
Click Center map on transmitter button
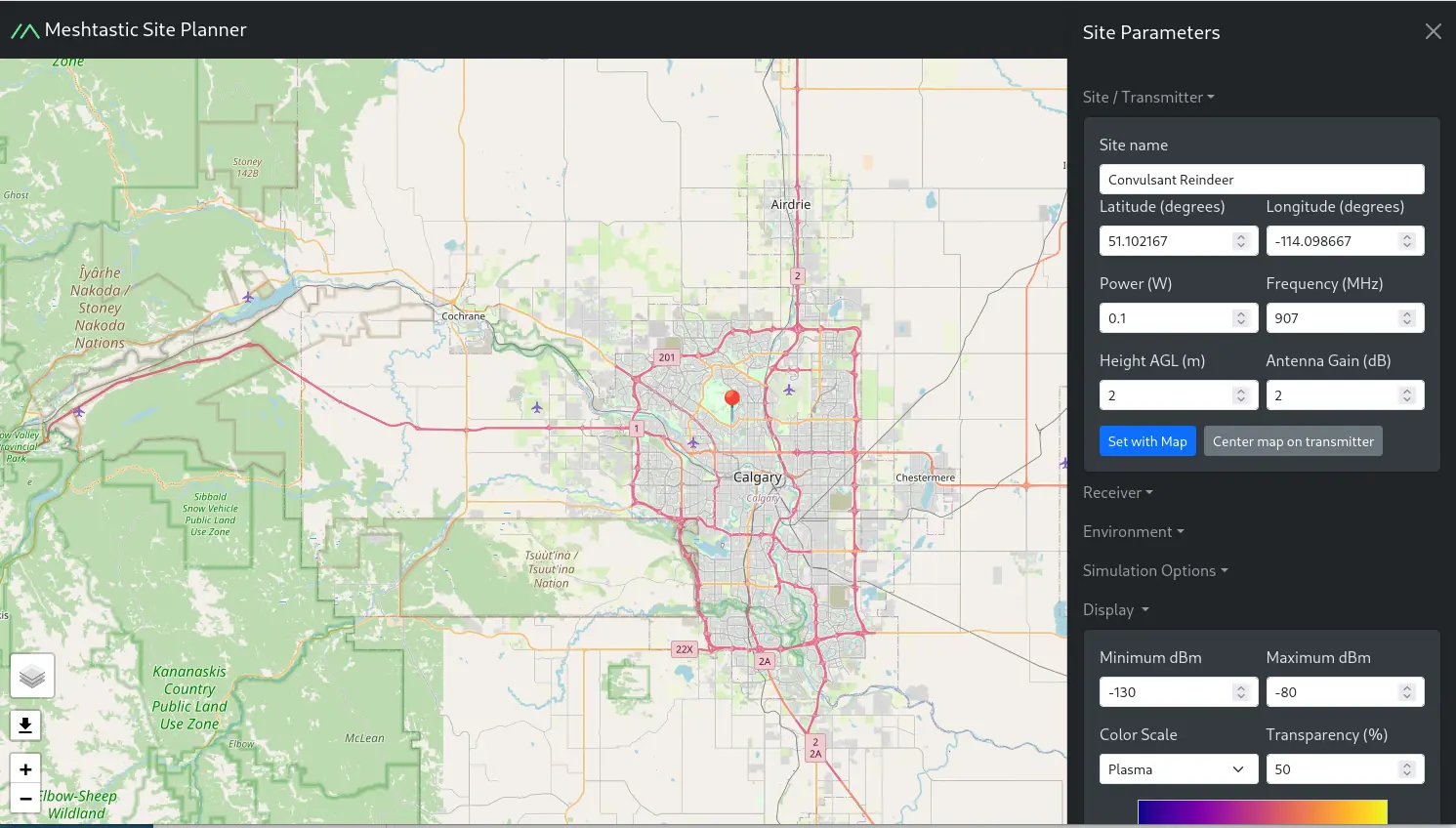[x=1293, y=441]
